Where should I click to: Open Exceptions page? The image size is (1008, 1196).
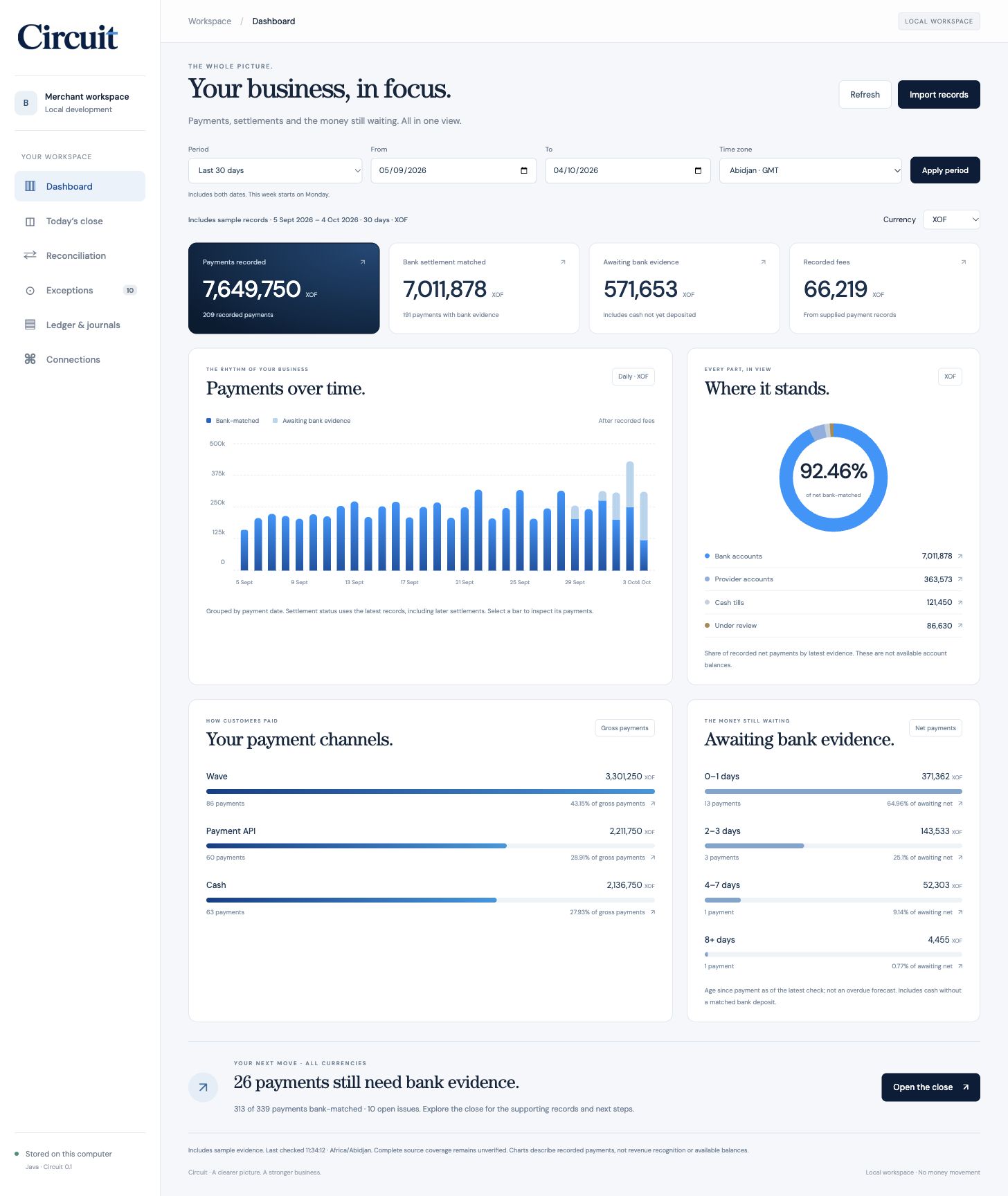click(x=80, y=291)
